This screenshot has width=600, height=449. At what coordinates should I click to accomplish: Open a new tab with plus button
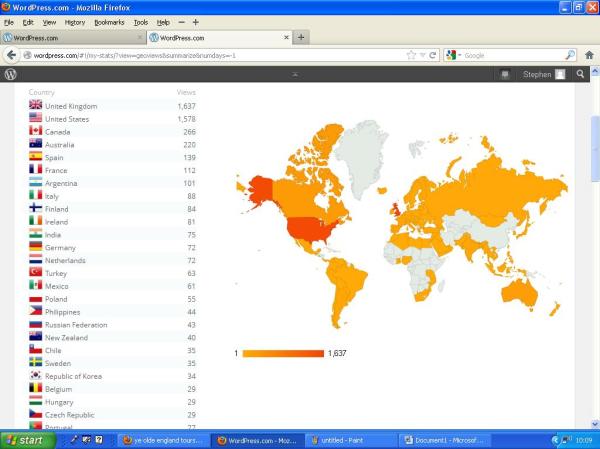[301, 38]
